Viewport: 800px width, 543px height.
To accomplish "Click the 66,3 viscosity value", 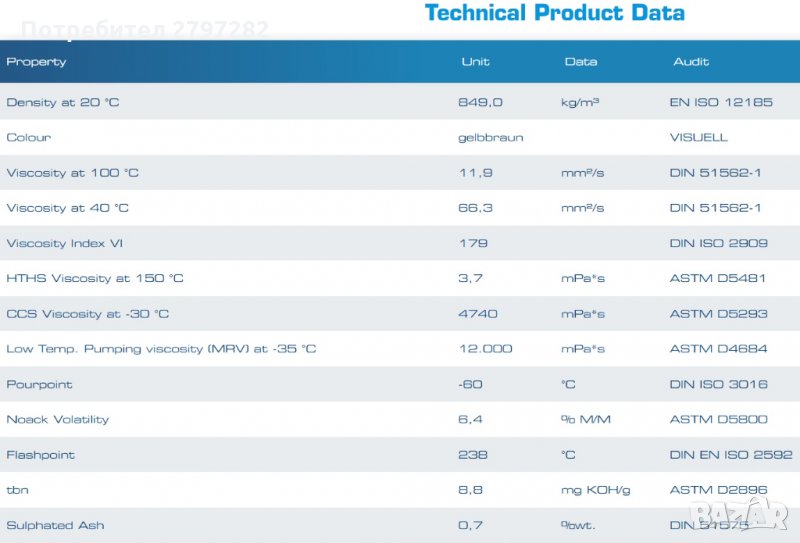I will (475, 208).
